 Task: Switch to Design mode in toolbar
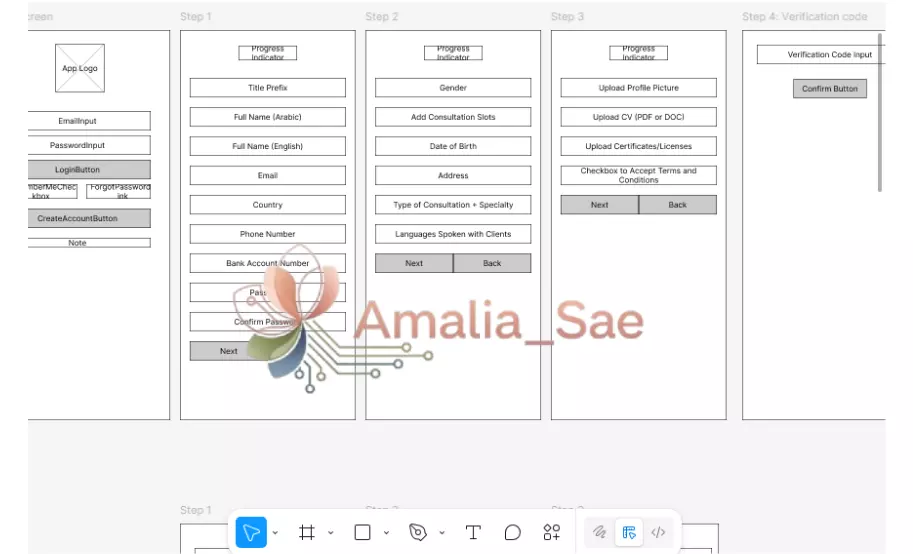pos(629,532)
